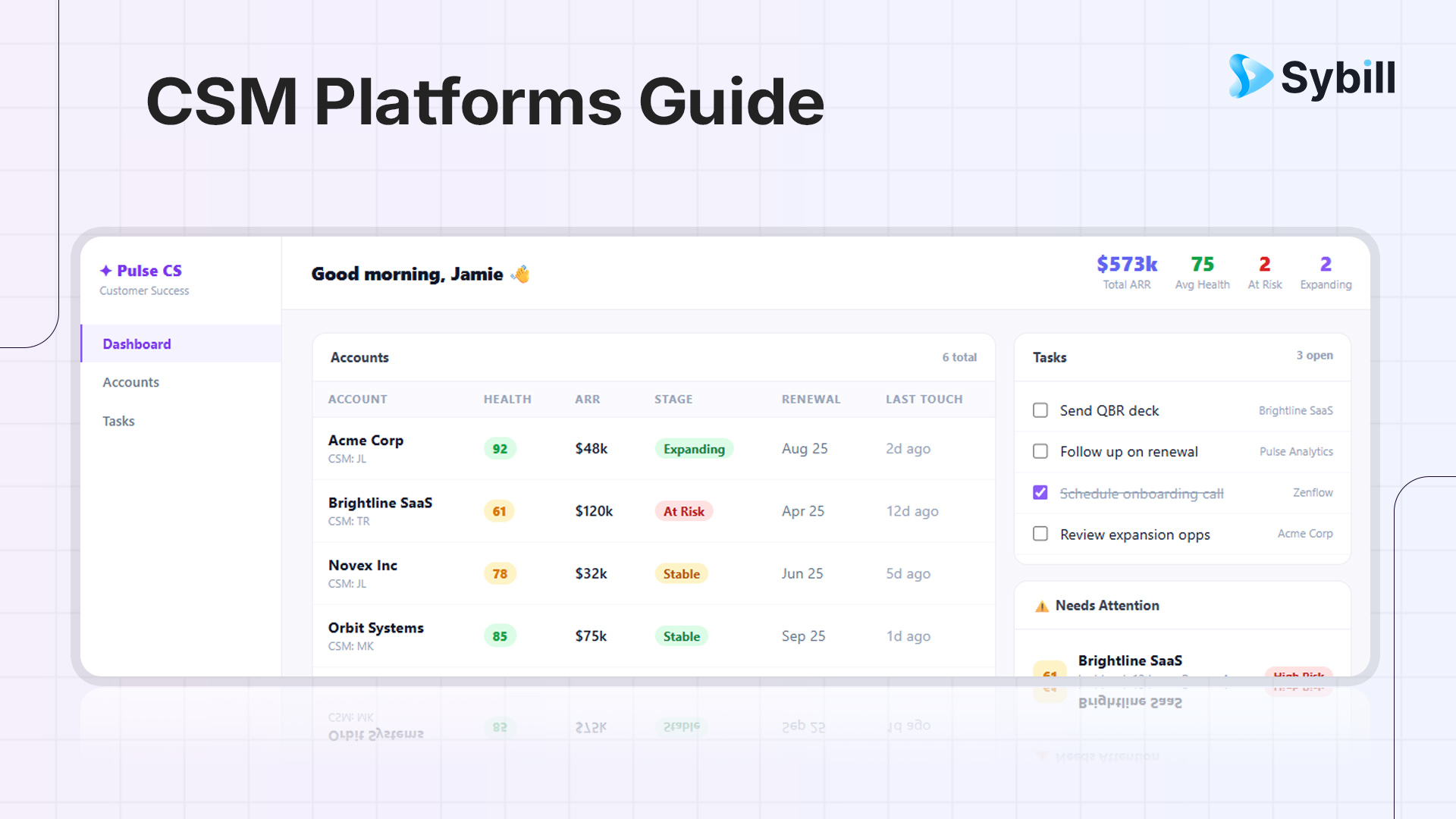Sort by the LAST TOUCH column header
Viewport: 1456px width, 819px height.
tap(924, 399)
